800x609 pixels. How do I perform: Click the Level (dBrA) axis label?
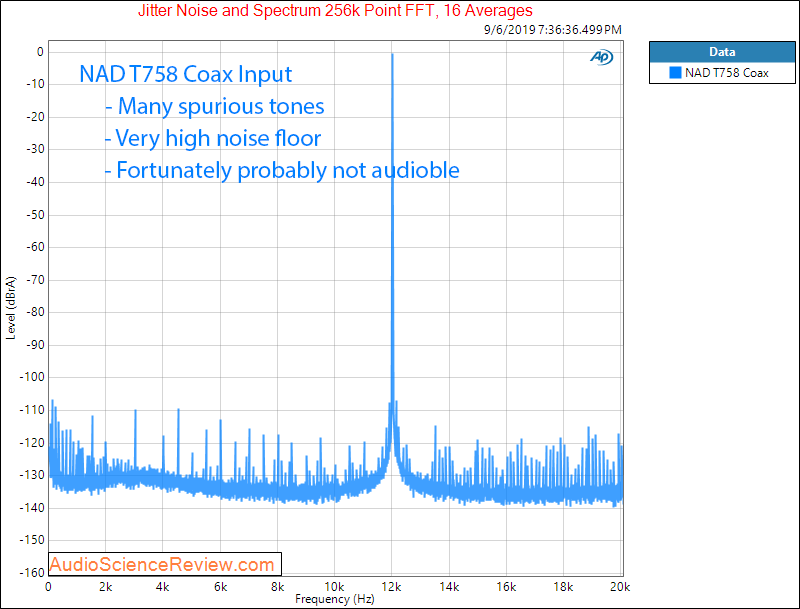coord(11,308)
